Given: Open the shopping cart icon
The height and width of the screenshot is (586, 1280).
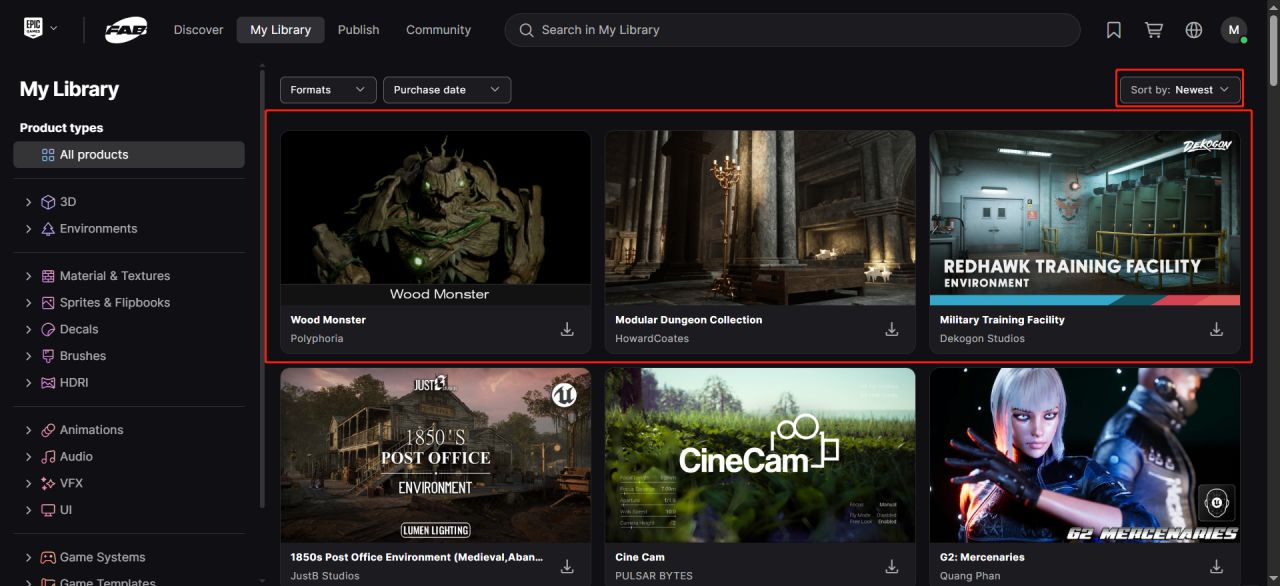Looking at the screenshot, I should click(1154, 30).
